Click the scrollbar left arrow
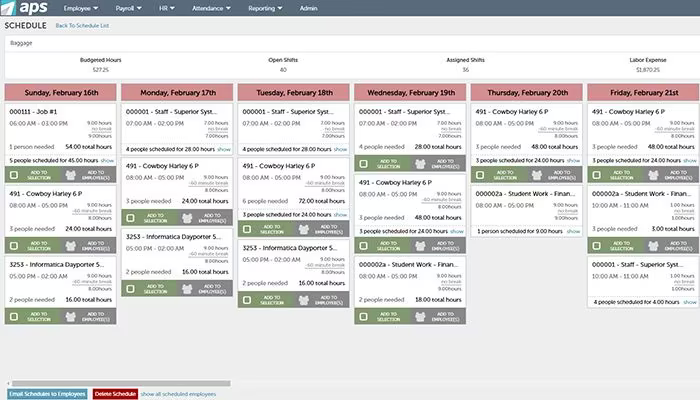The width and height of the screenshot is (700, 400). [x=8, y=383]
